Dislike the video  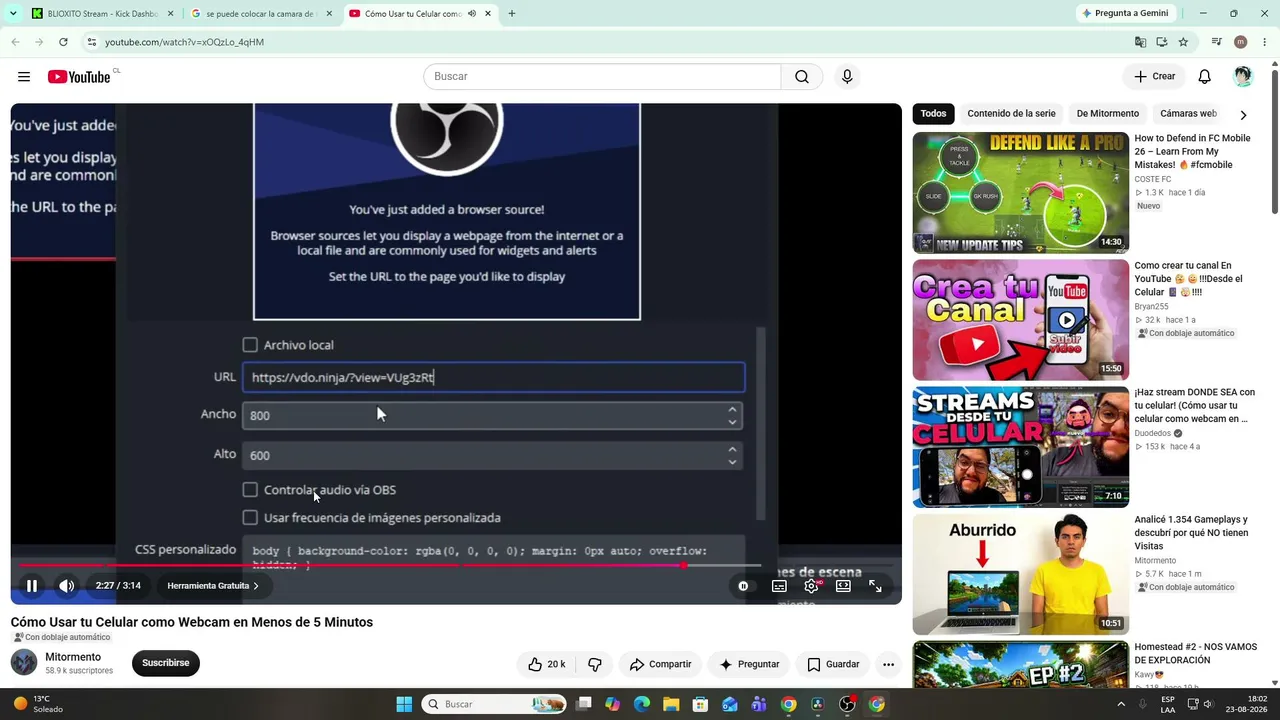coord(595,664)
